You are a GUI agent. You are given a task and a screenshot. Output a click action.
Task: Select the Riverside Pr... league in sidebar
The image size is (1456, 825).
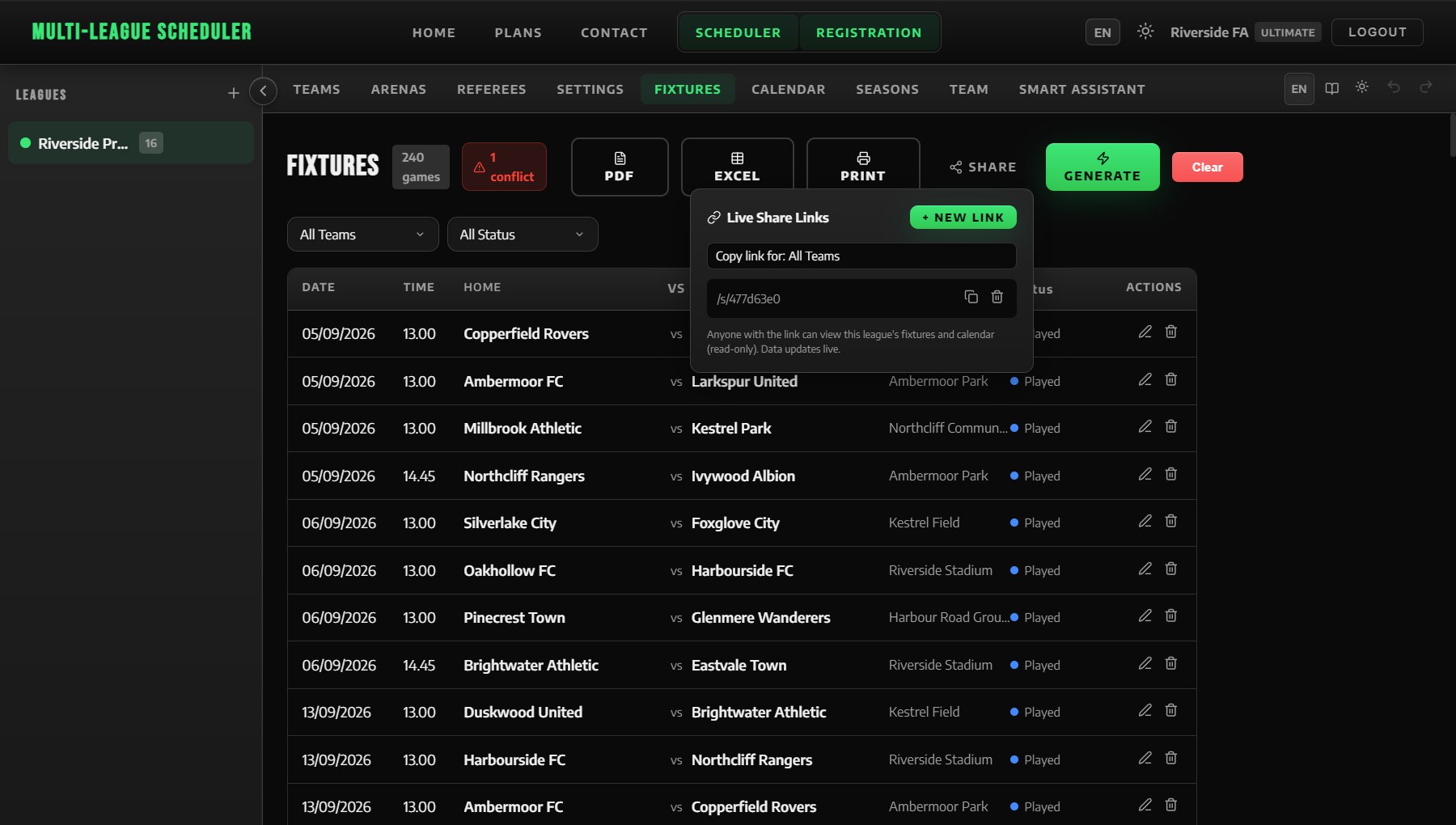pos(131,143)
